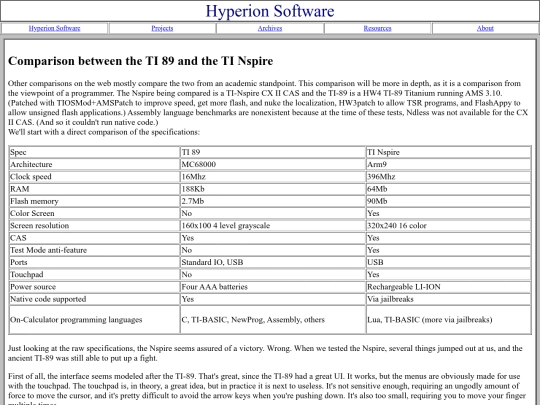Select the '2.7Mb' cell

(273, 201)
